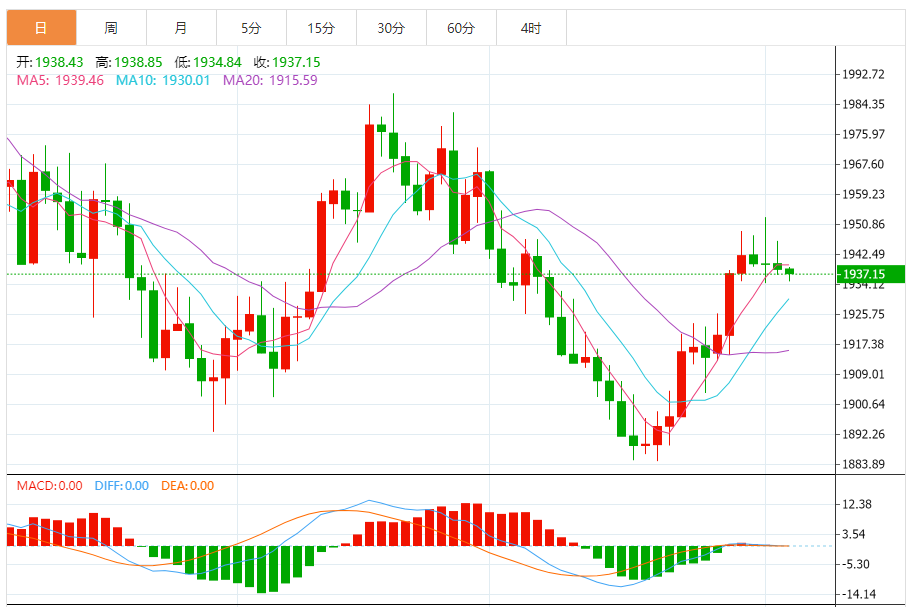This screenshot has height=607, width=913.
Task: Click the -14.14 MACD axis label
Action: click(859, 594)
